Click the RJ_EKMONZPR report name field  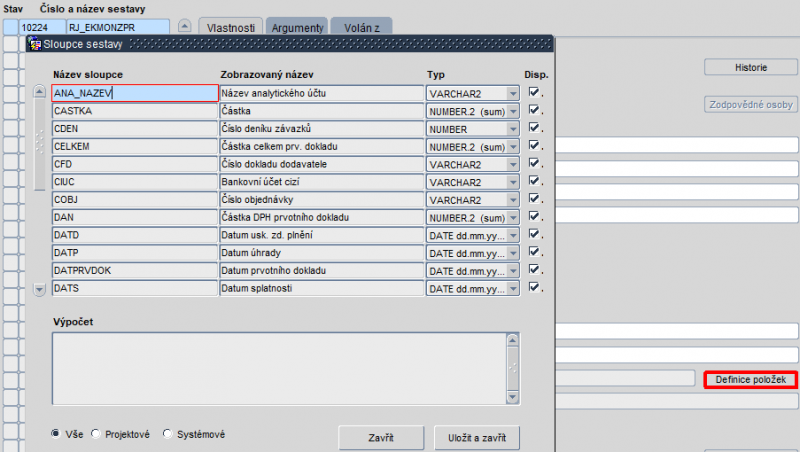(x=118, y=27)
